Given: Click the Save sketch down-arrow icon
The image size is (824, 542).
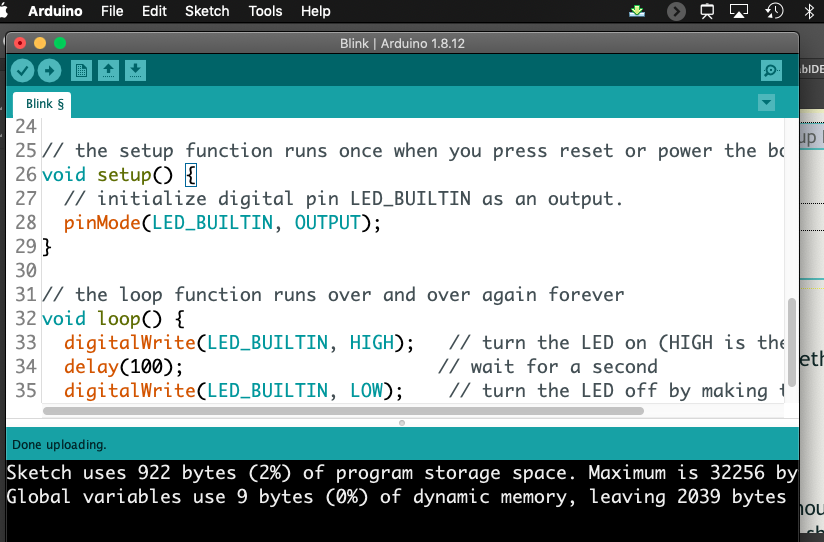Looking at the screenshot, I should point(136,71).
